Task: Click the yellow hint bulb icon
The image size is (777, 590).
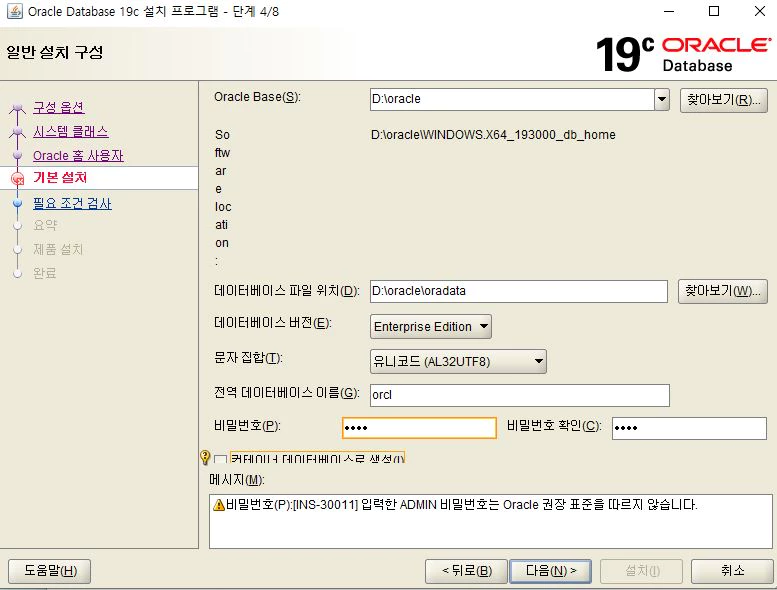Action: (205, 457)
